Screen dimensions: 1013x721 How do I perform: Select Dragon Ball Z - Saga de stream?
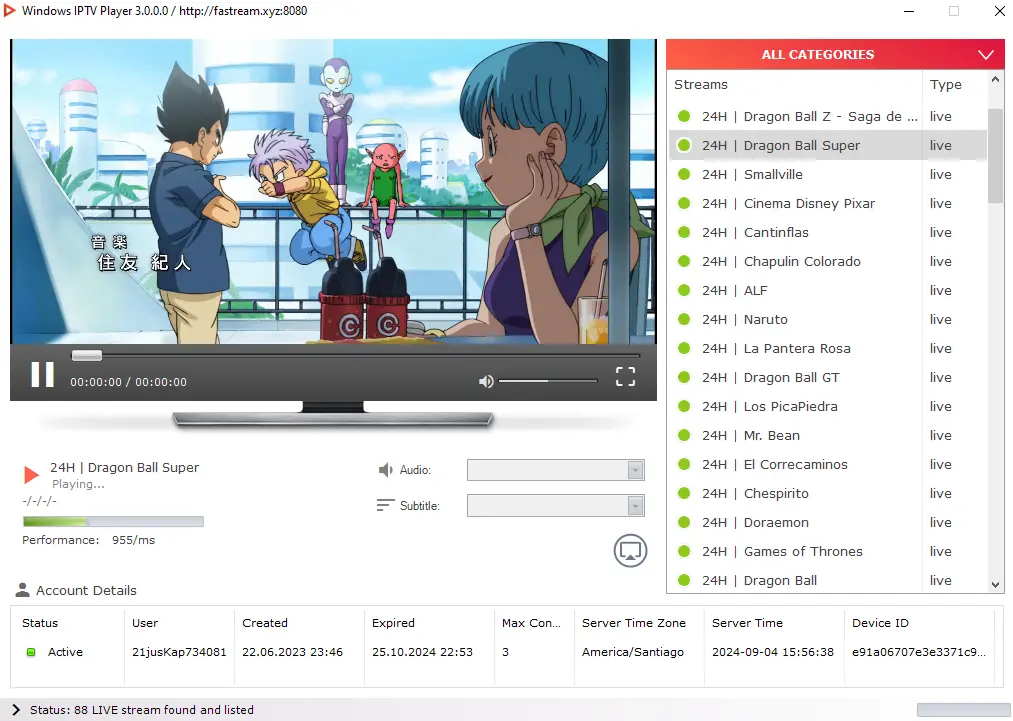tap(827, 116)
